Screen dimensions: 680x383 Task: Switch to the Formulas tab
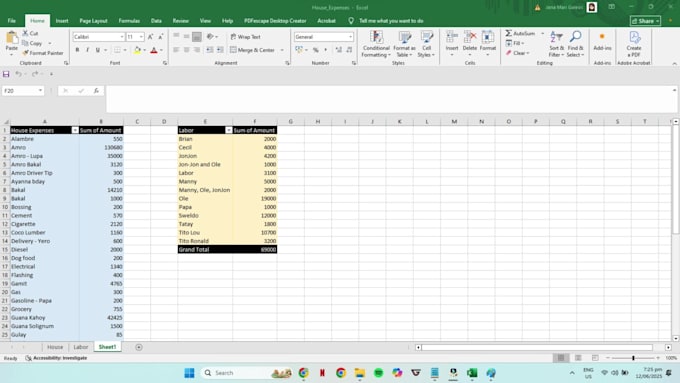pos(129,21)
